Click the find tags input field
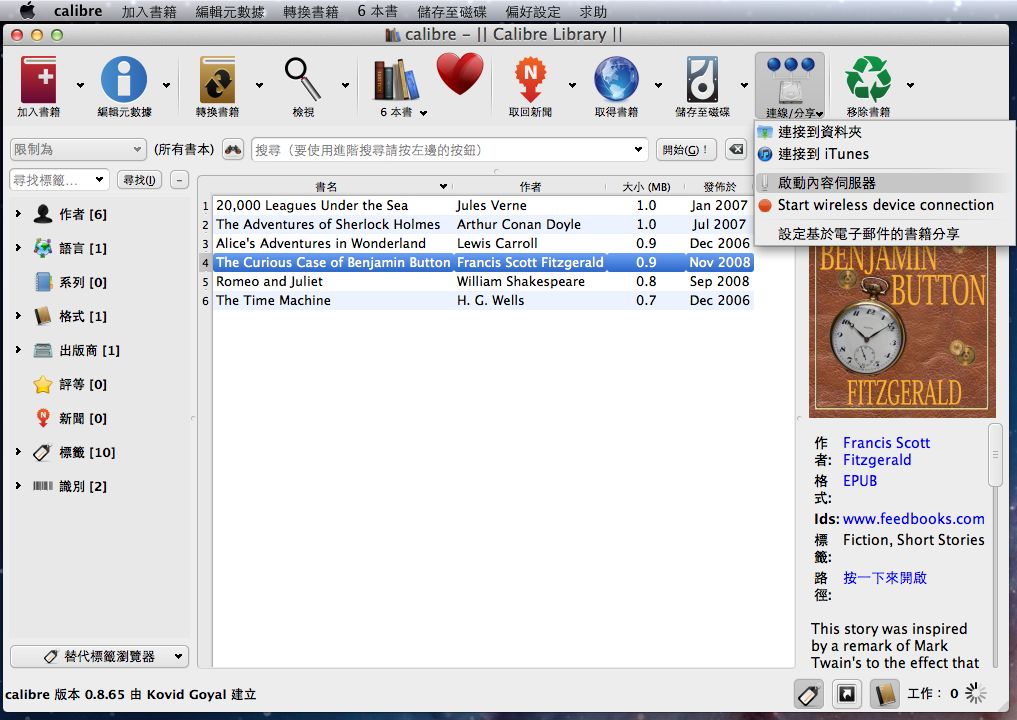 pos(59,180)
